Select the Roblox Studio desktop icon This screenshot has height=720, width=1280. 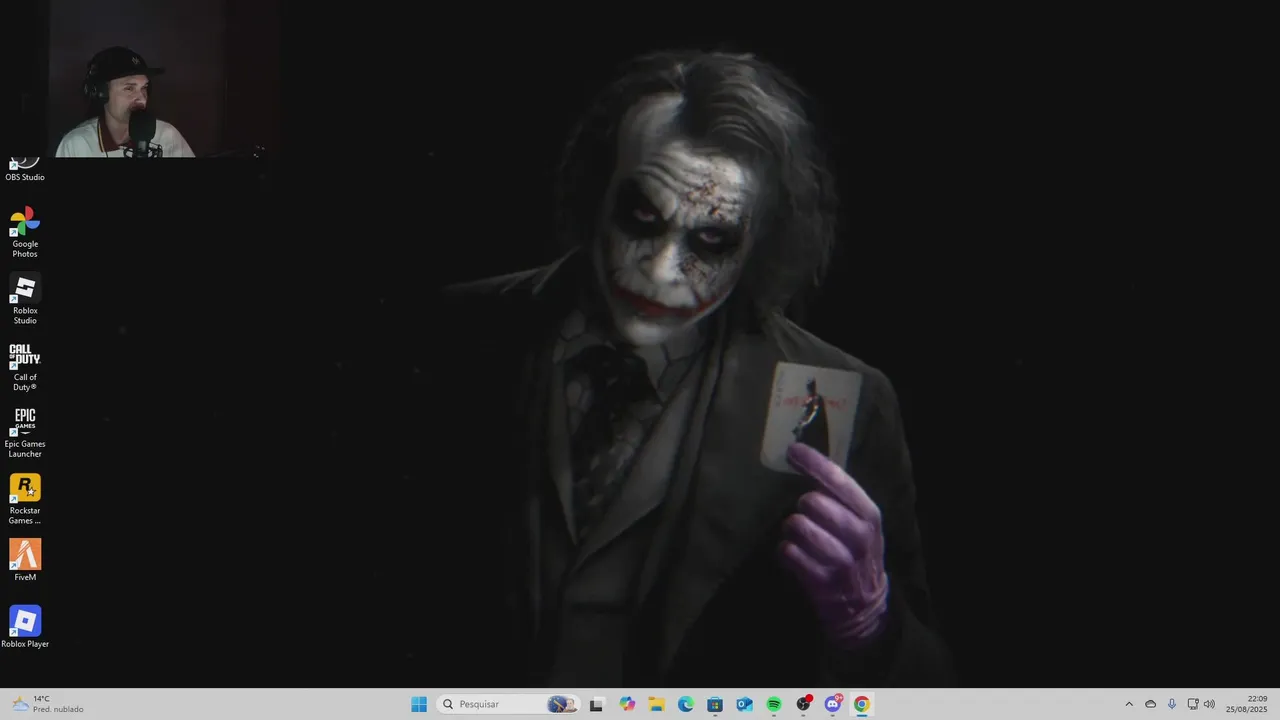coord(25,300)
